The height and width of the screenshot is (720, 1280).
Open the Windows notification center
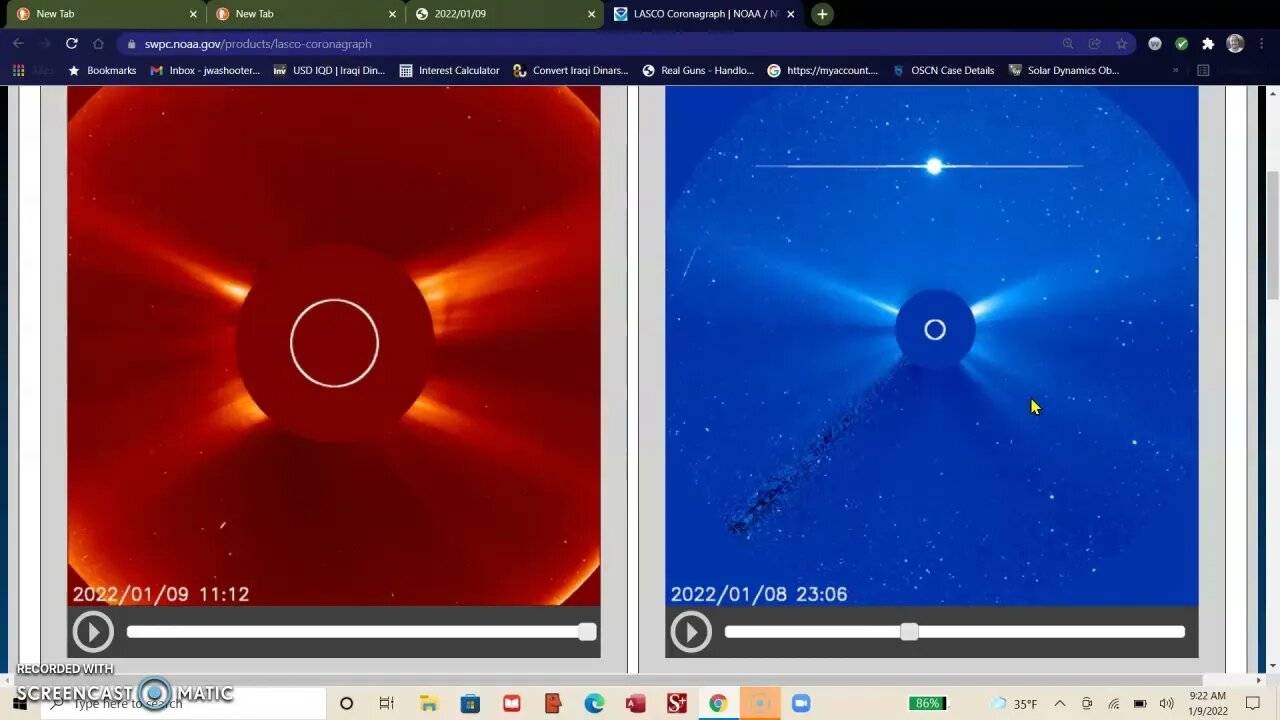(1253, 704)
